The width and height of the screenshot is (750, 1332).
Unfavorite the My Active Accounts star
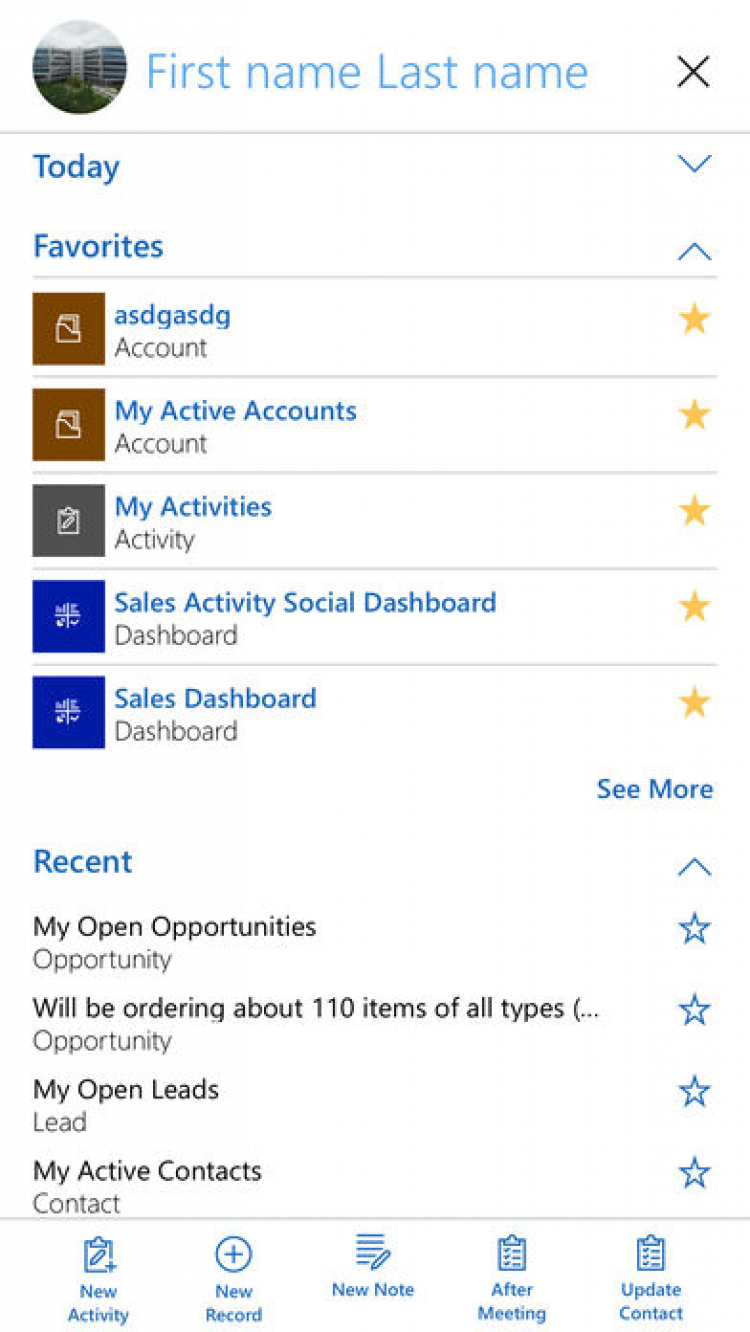click(694, 414)
